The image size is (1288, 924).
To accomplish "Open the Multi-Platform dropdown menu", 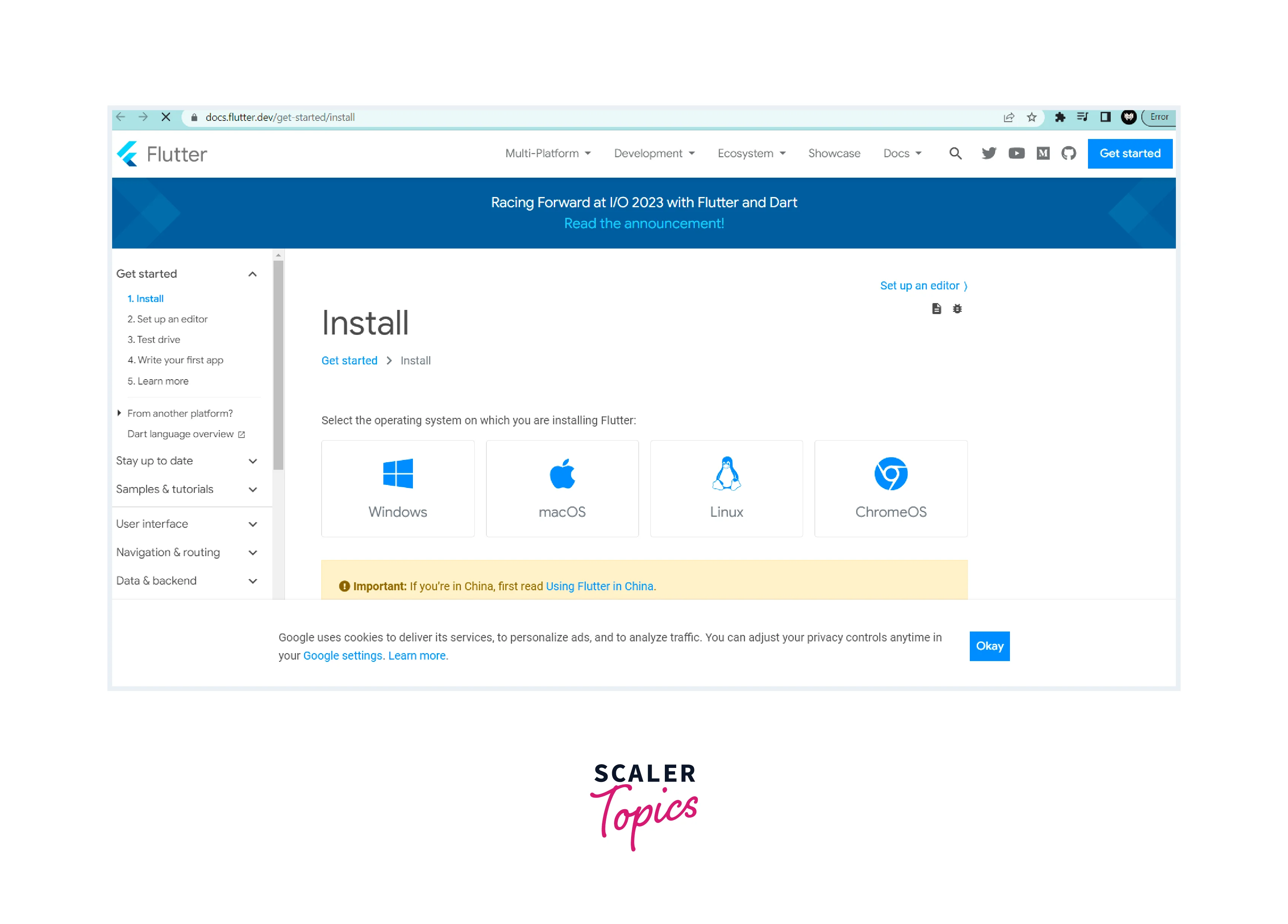I will 548,153.
